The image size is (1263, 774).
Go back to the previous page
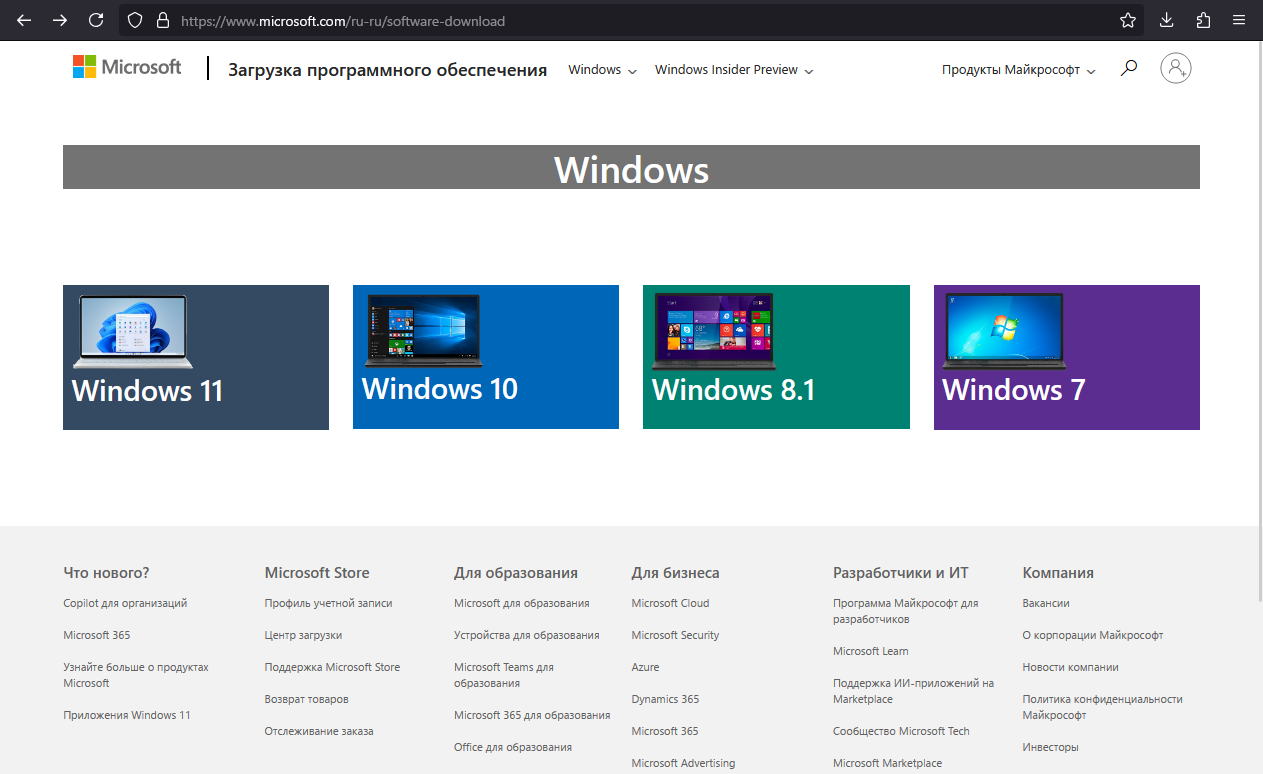tap(24, 20)
